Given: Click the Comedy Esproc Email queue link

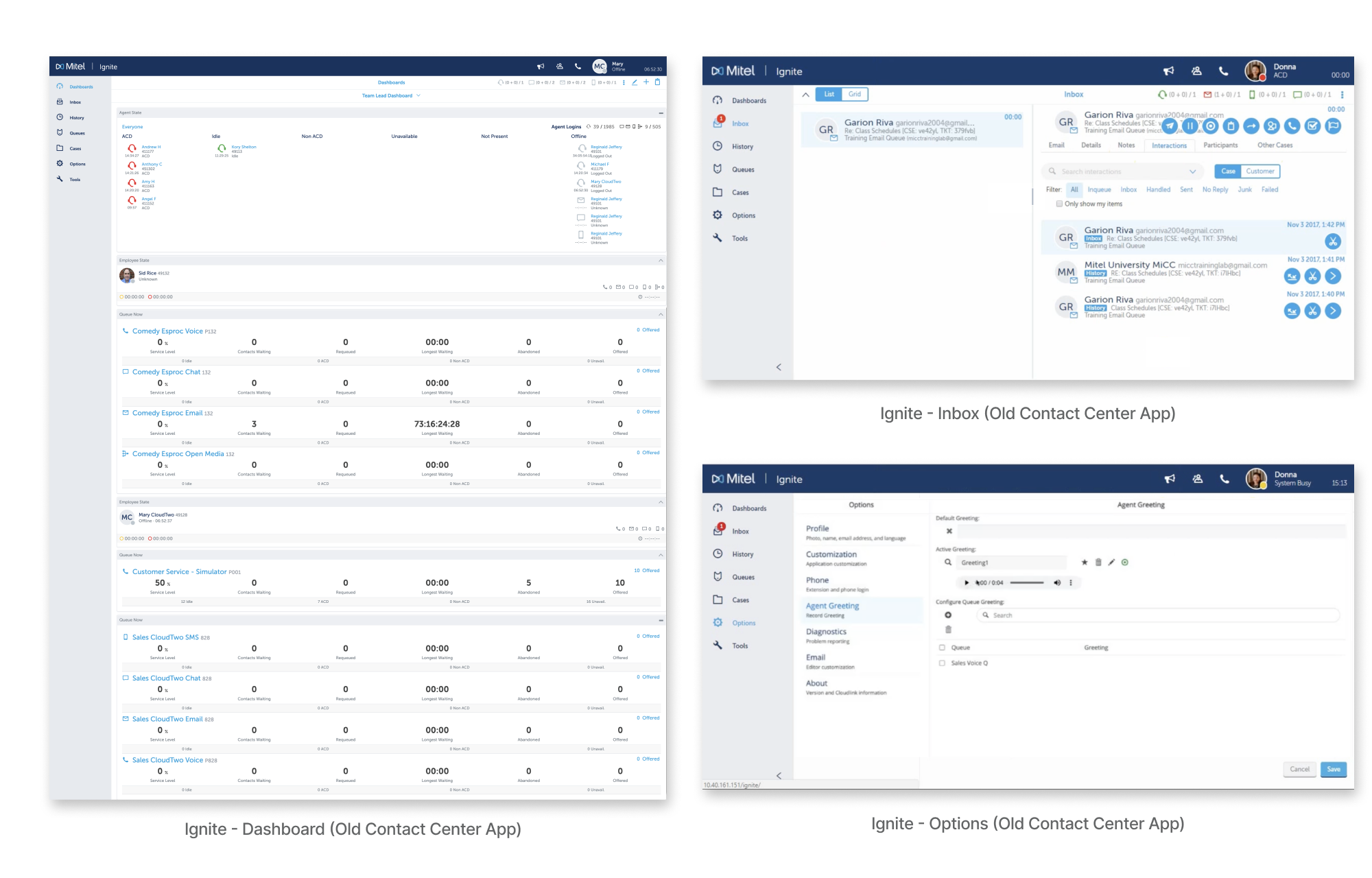Looking at the screenshot, I should pos(167,413).
